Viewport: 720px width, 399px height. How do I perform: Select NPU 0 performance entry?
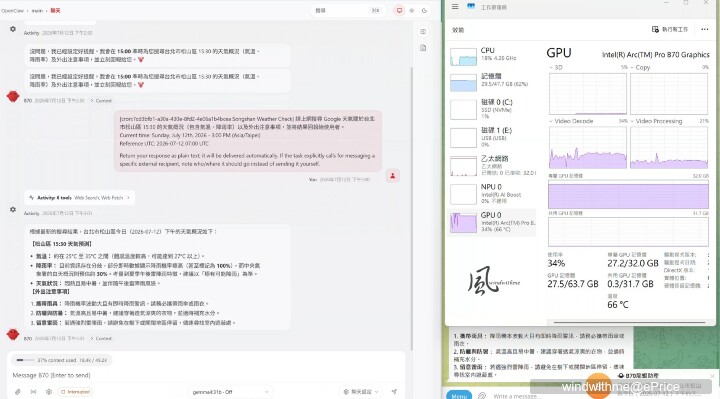491,194
